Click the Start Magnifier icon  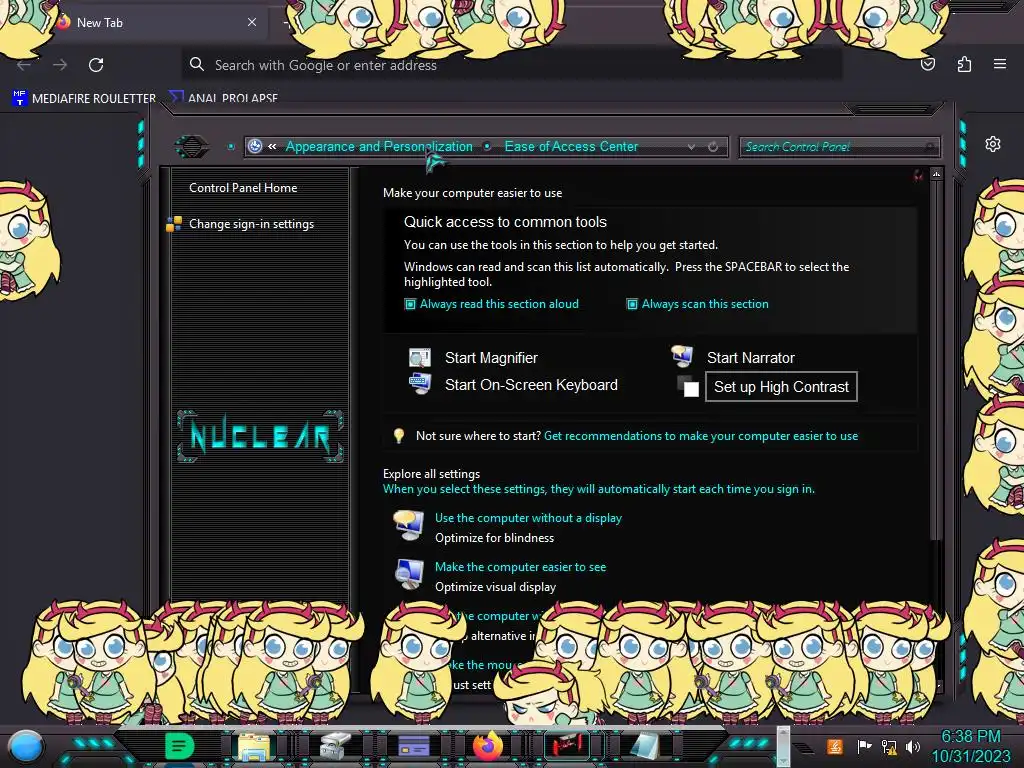point(419,357)
